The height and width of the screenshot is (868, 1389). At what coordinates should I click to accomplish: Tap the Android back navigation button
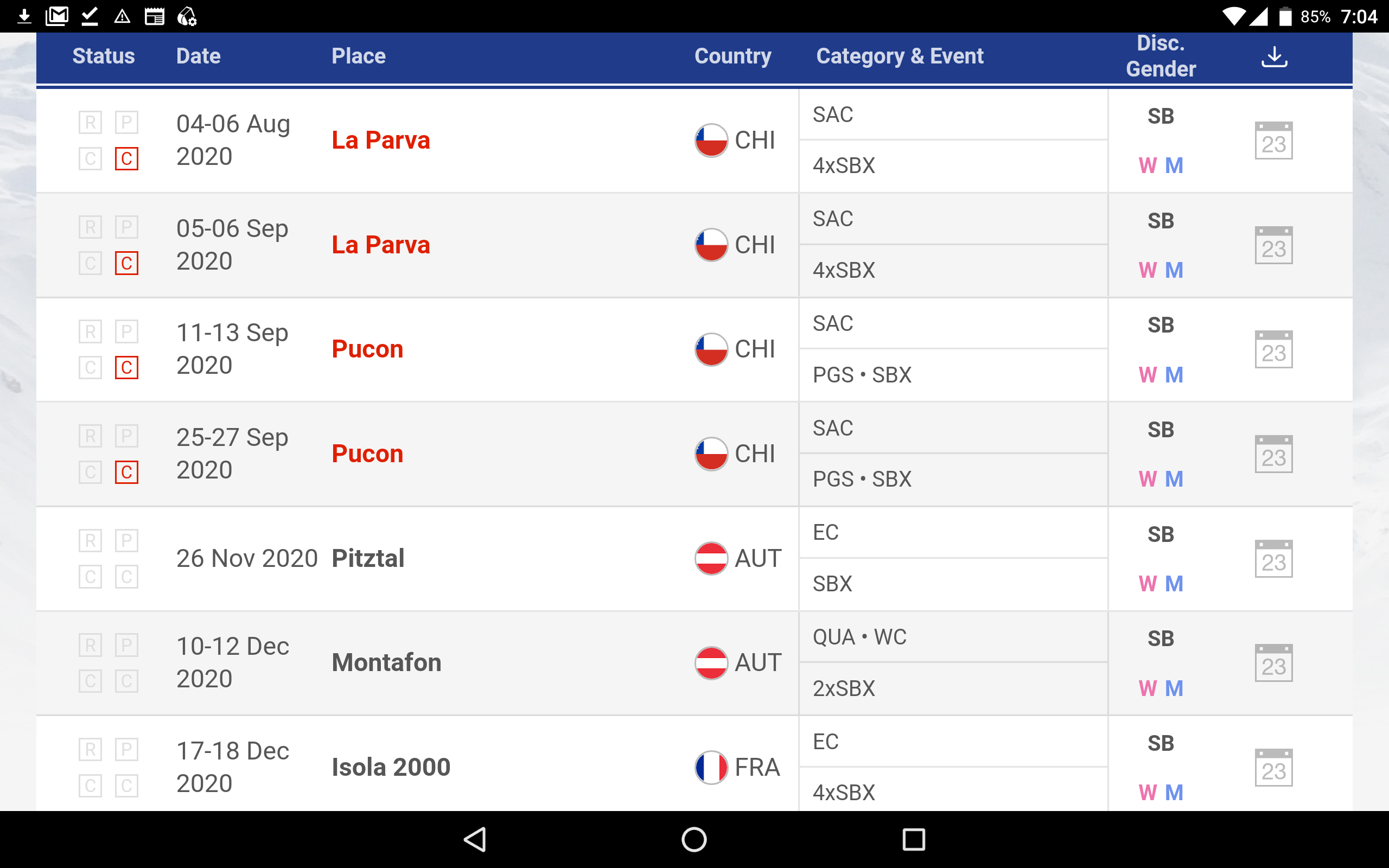click(475, 839)
